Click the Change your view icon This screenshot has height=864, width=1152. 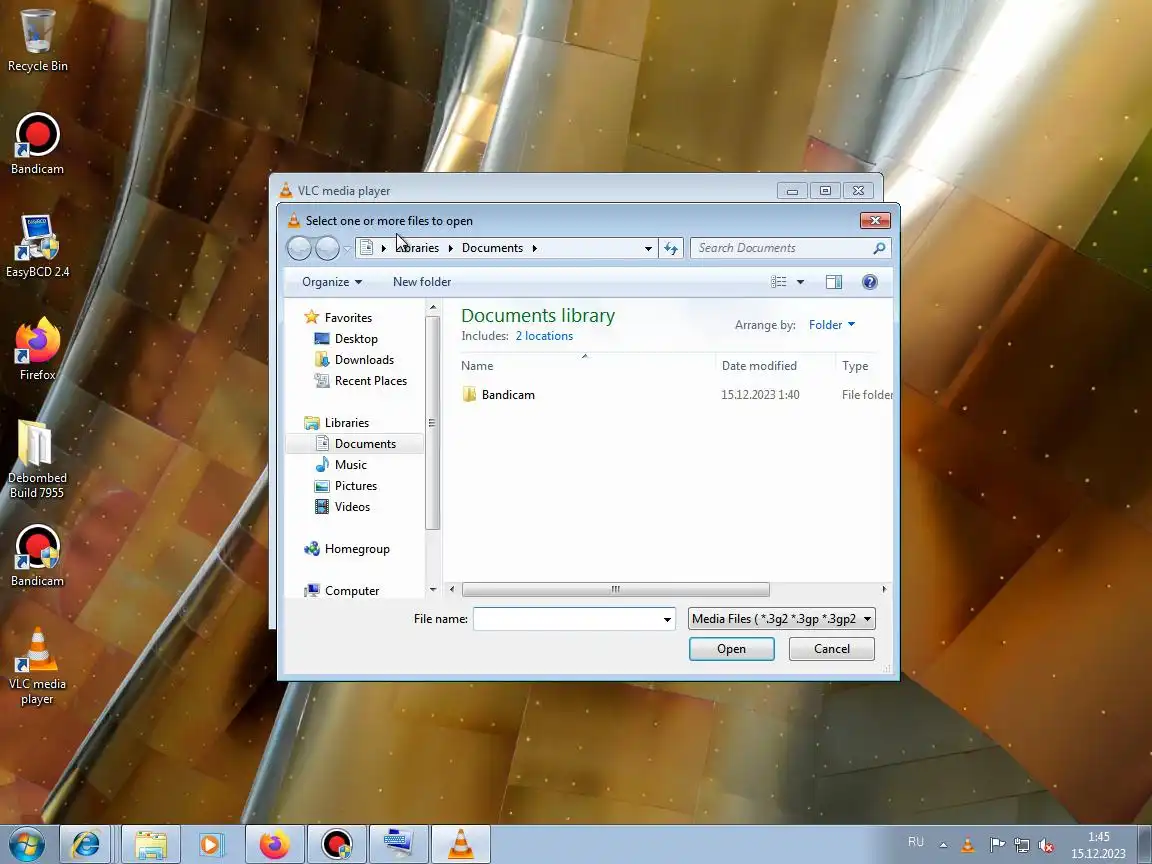[779, 282]
